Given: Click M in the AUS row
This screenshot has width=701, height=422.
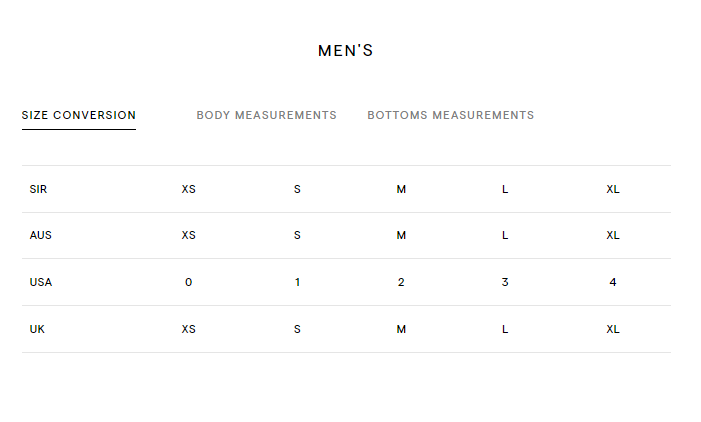Looking at the screenshot, I should coord(401,235).
